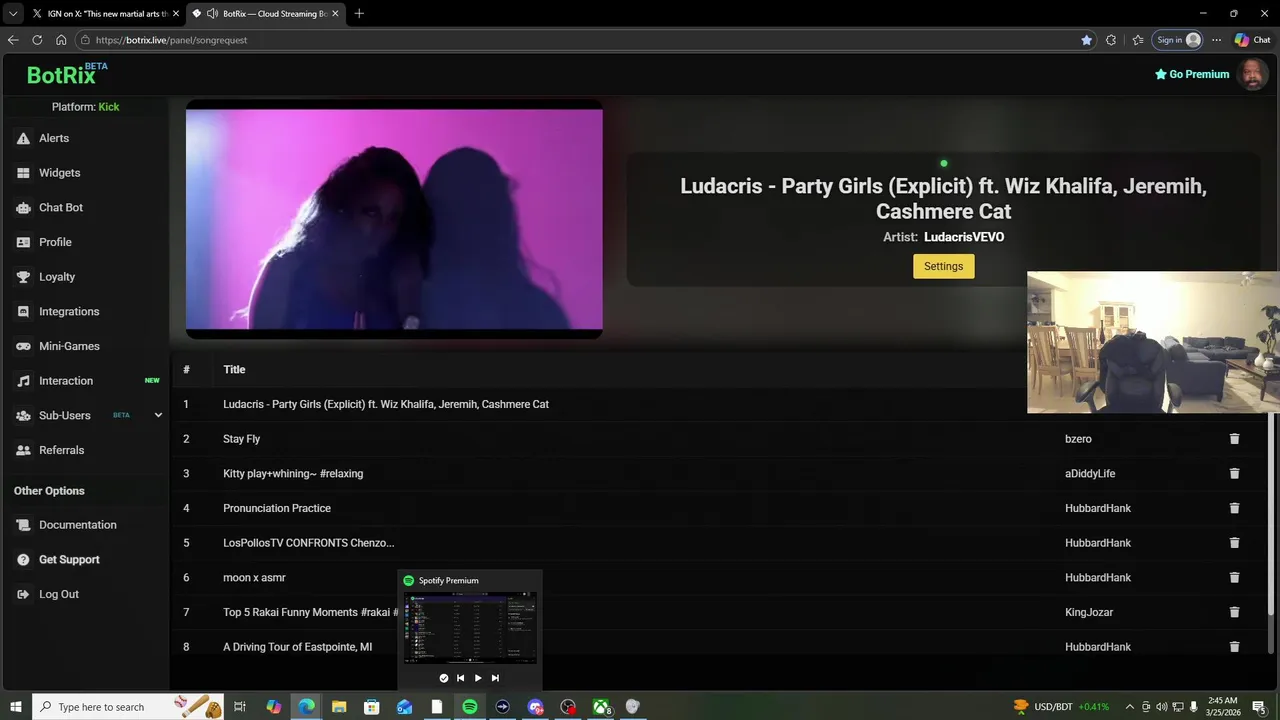This screenshot has width=1280, height=720.
Task: Open the Windows Start menu
Action: [16, 707]
